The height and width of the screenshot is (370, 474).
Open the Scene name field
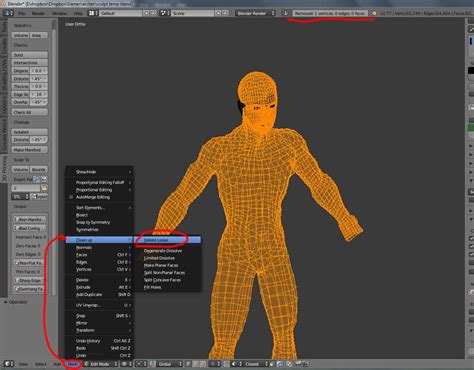tap(192, 13)
